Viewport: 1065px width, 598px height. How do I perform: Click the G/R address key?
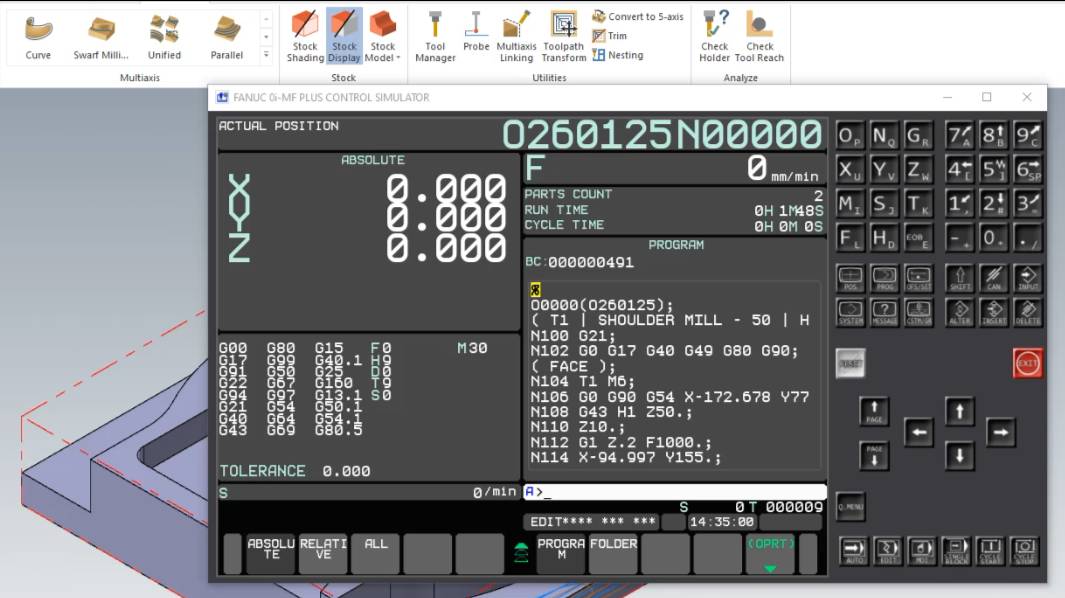click(918, 136)
